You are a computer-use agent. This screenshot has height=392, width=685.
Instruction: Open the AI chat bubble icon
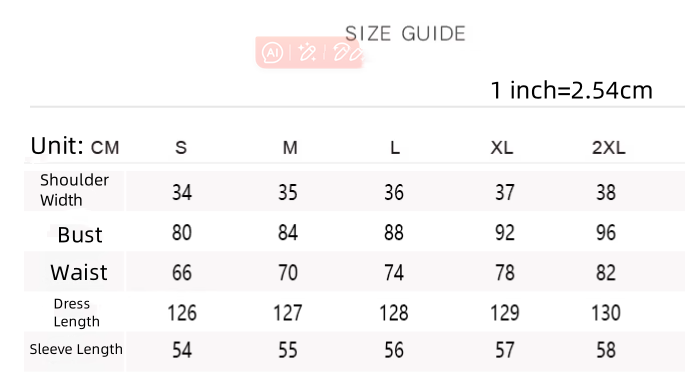(272, 53)
